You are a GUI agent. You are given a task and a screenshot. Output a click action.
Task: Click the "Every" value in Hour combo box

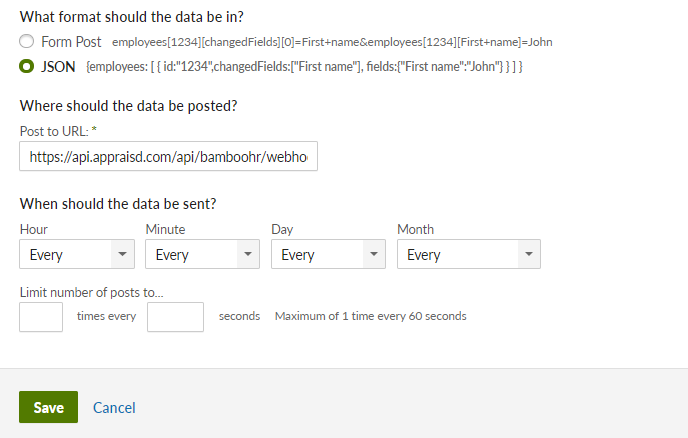[46, 255]
